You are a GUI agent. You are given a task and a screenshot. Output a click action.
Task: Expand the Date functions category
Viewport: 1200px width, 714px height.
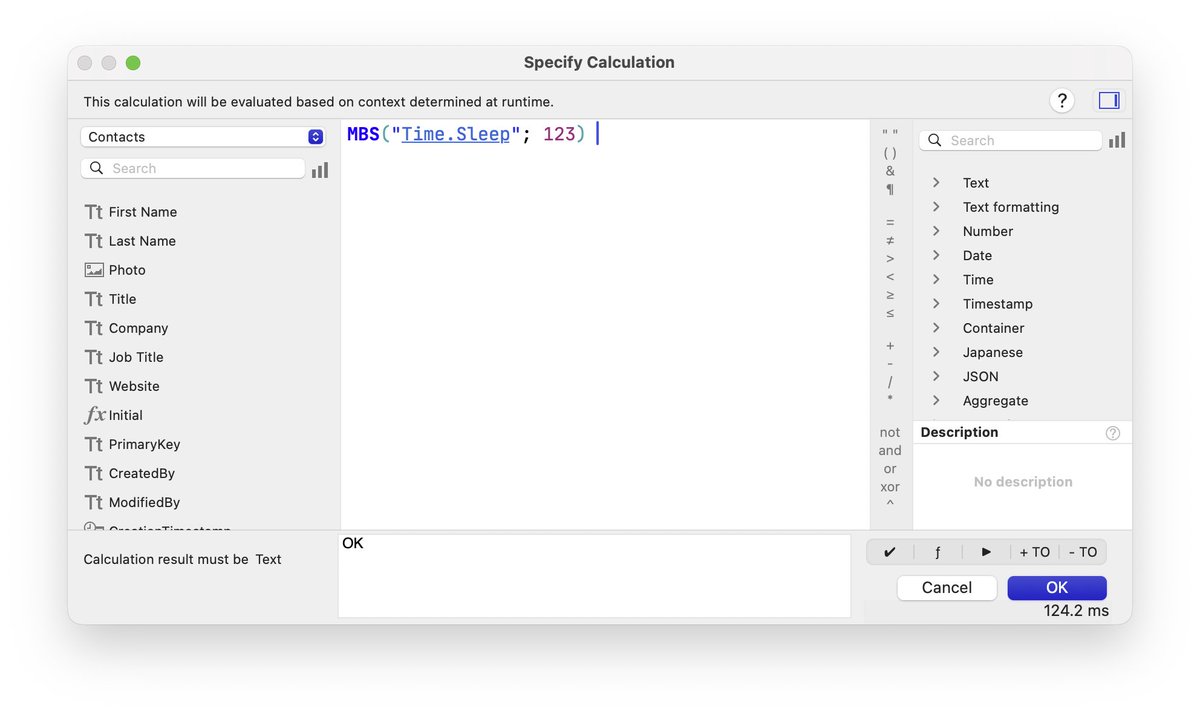click(x=937, y=255)
